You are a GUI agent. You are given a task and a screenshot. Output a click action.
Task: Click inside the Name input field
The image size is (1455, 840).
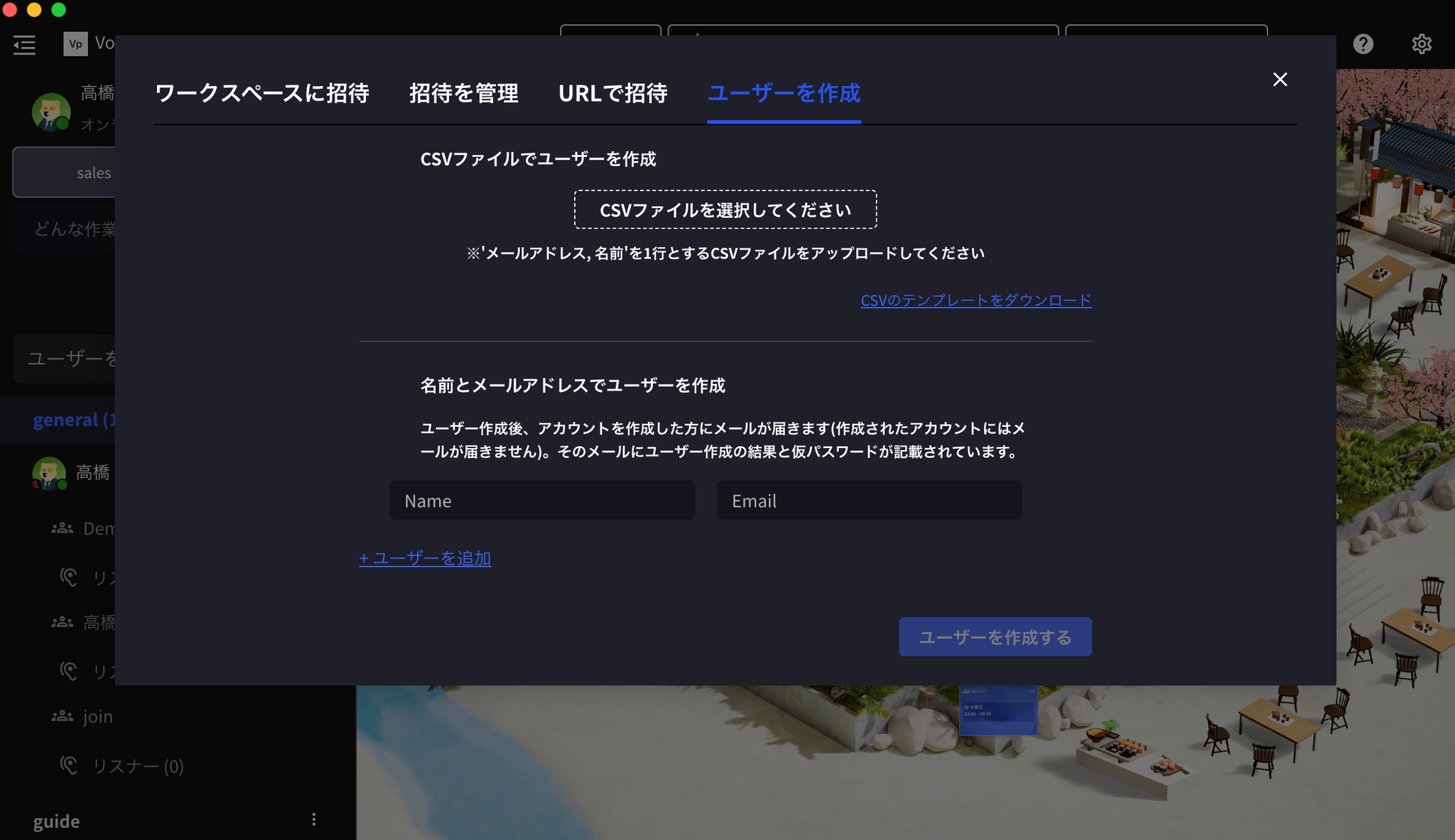tap(542, 500)
